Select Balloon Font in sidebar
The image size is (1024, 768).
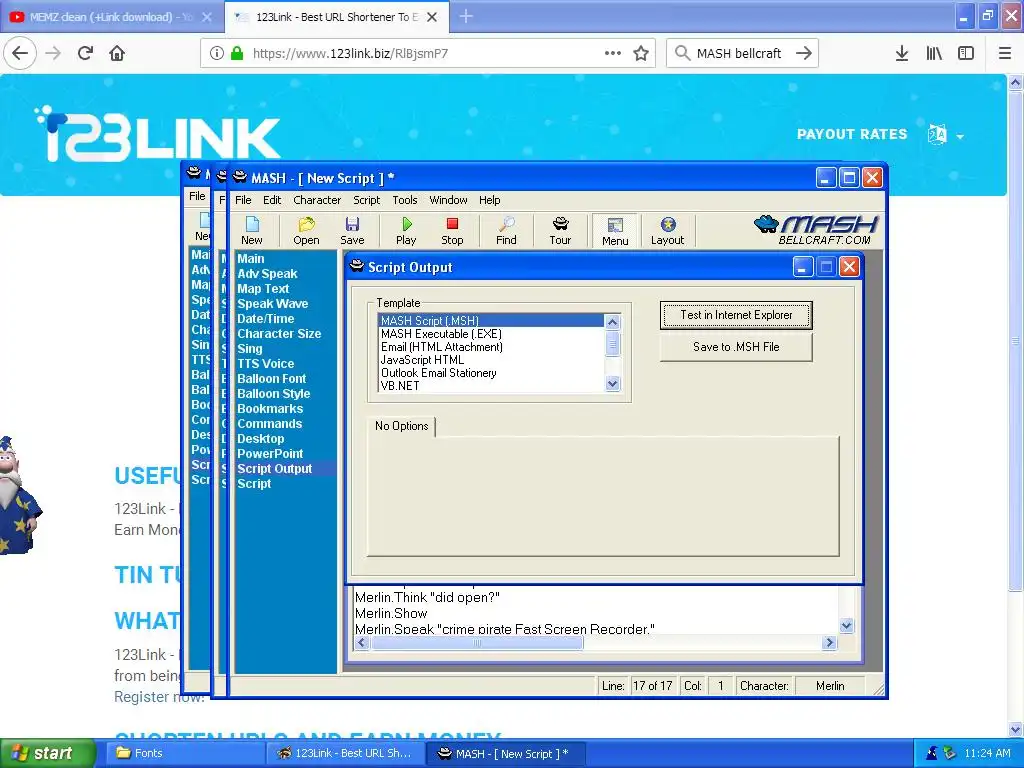coord(271,379)
